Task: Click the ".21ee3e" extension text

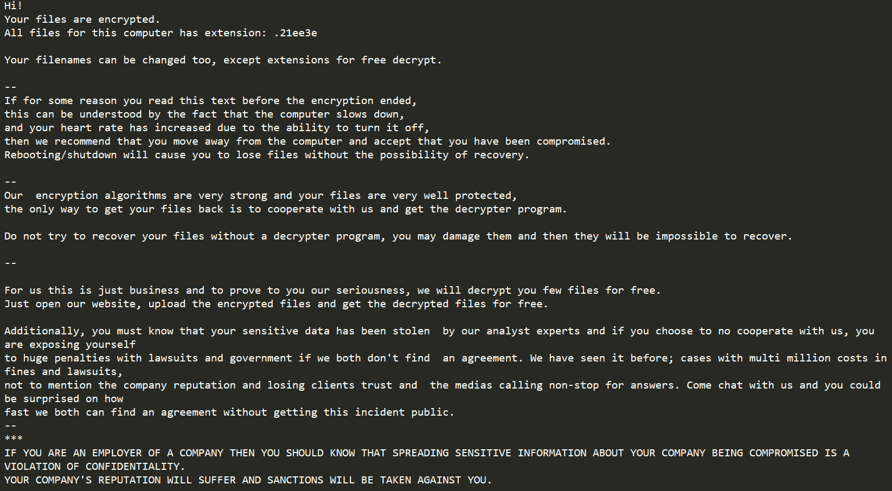Action: click(x=295, y=33)
